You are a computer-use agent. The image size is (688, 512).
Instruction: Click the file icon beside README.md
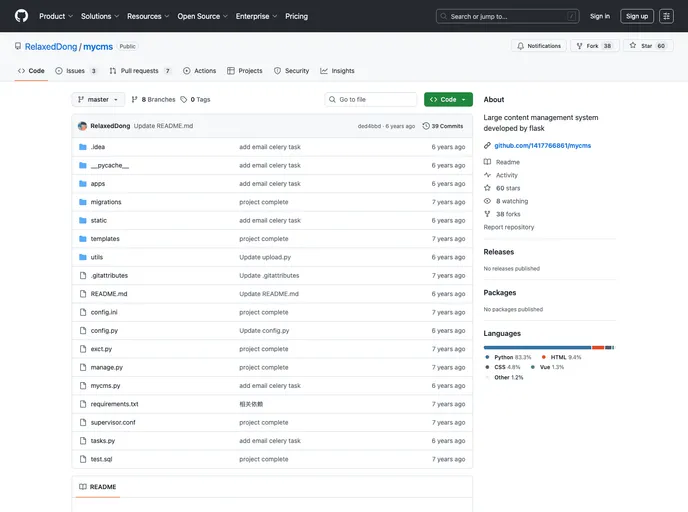82,294
